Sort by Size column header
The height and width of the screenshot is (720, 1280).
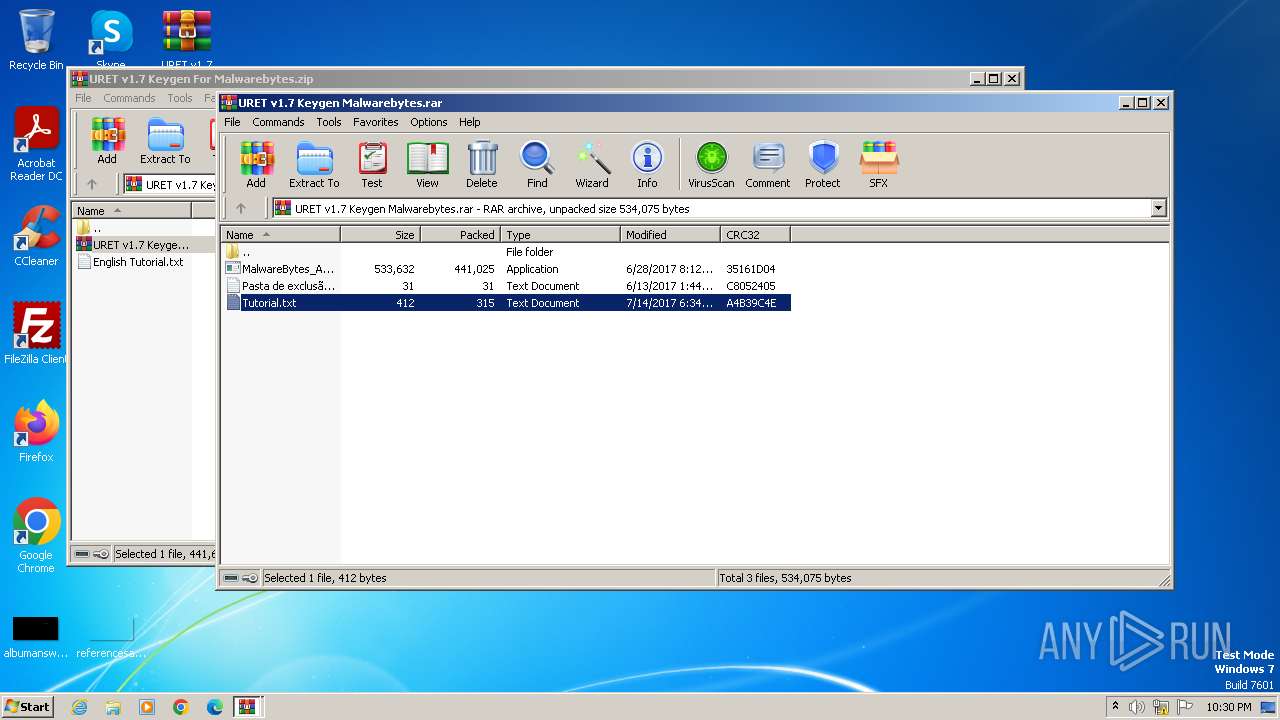(381, 235)
